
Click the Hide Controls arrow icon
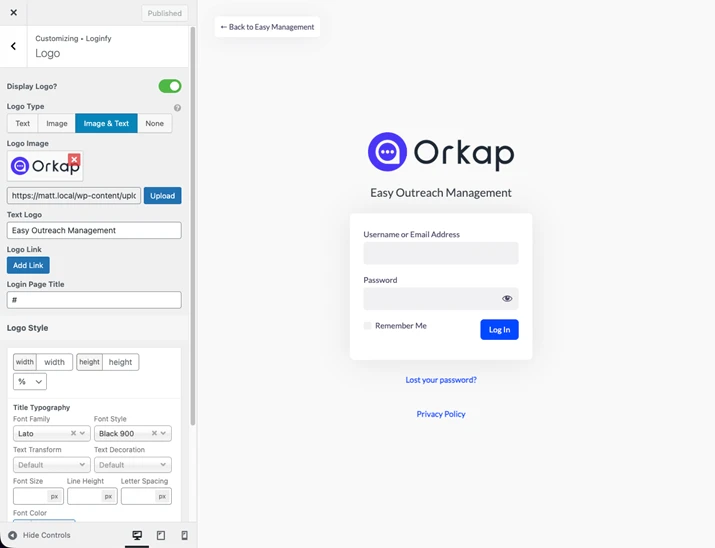13,535
